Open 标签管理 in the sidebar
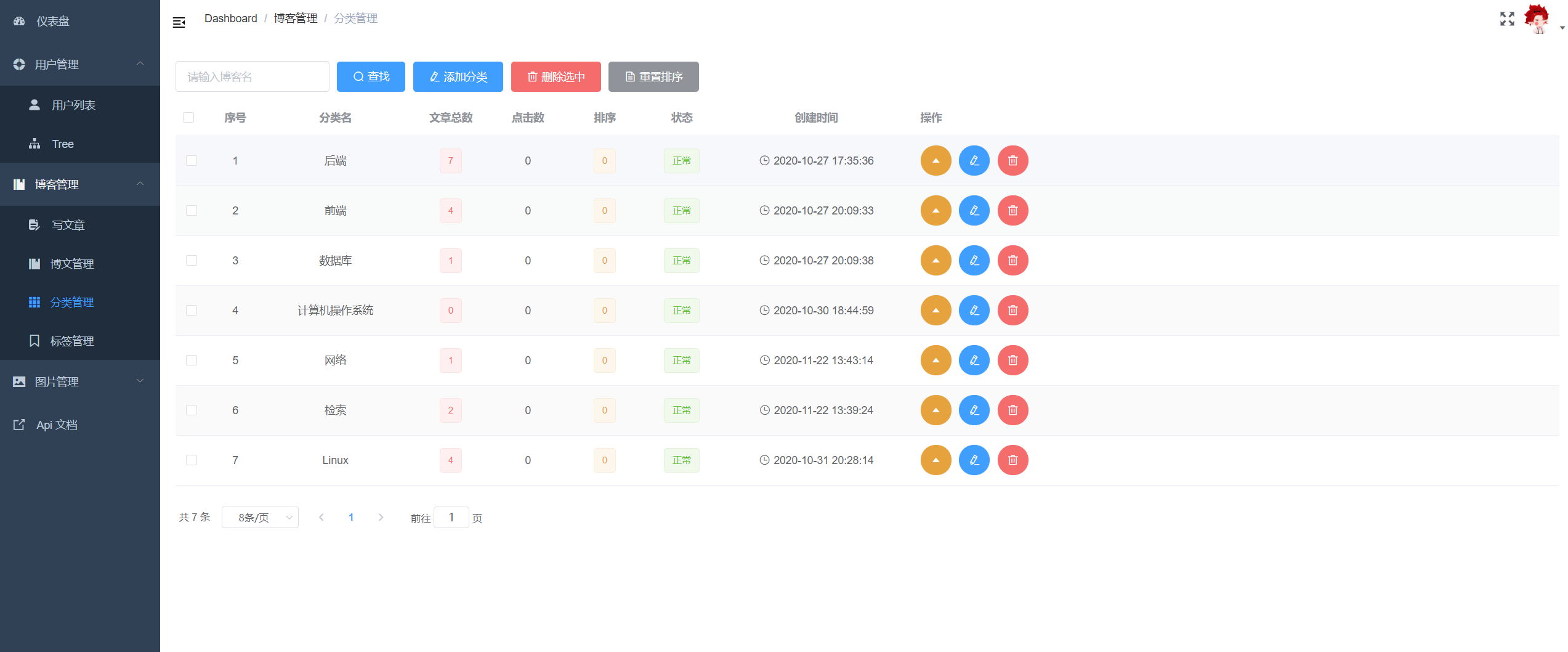The image size is (1568, 652). pos(80,341)
